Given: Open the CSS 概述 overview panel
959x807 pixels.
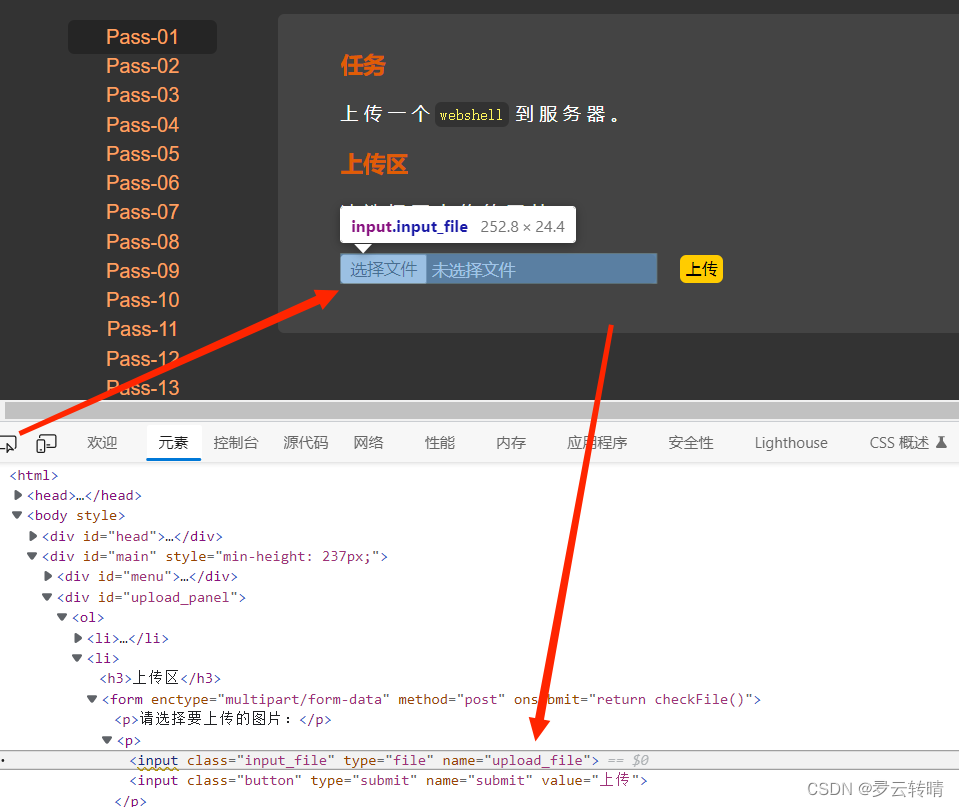Looking at the screenshot, I should pyautogui.click(x=898, y=442).
